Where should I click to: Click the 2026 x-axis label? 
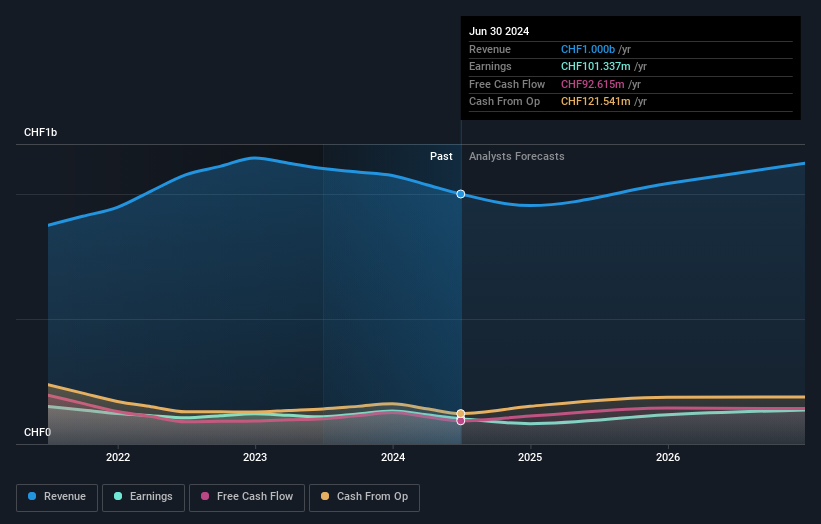point(668,458)
